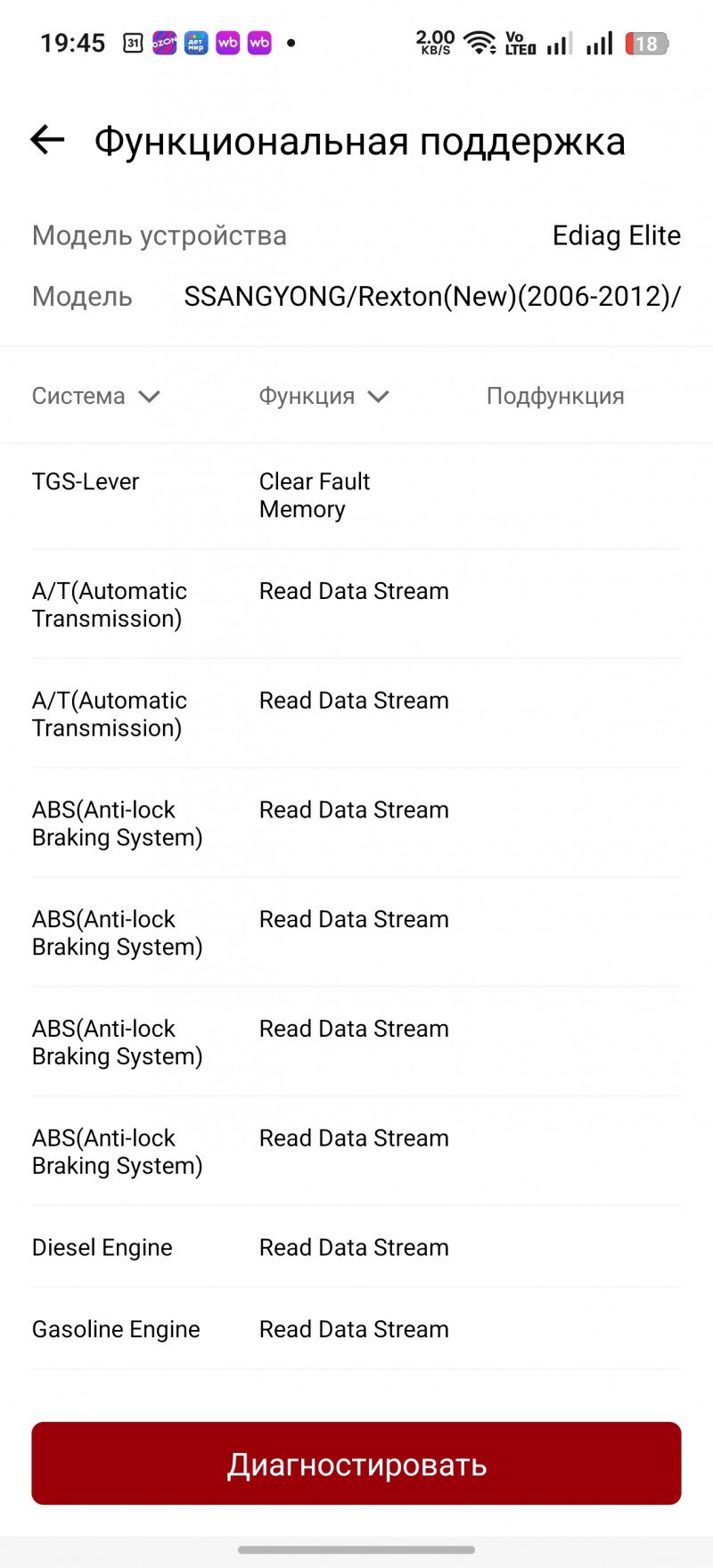
Task: Select the TGS-Lever system row
Action: click(356, 495)
